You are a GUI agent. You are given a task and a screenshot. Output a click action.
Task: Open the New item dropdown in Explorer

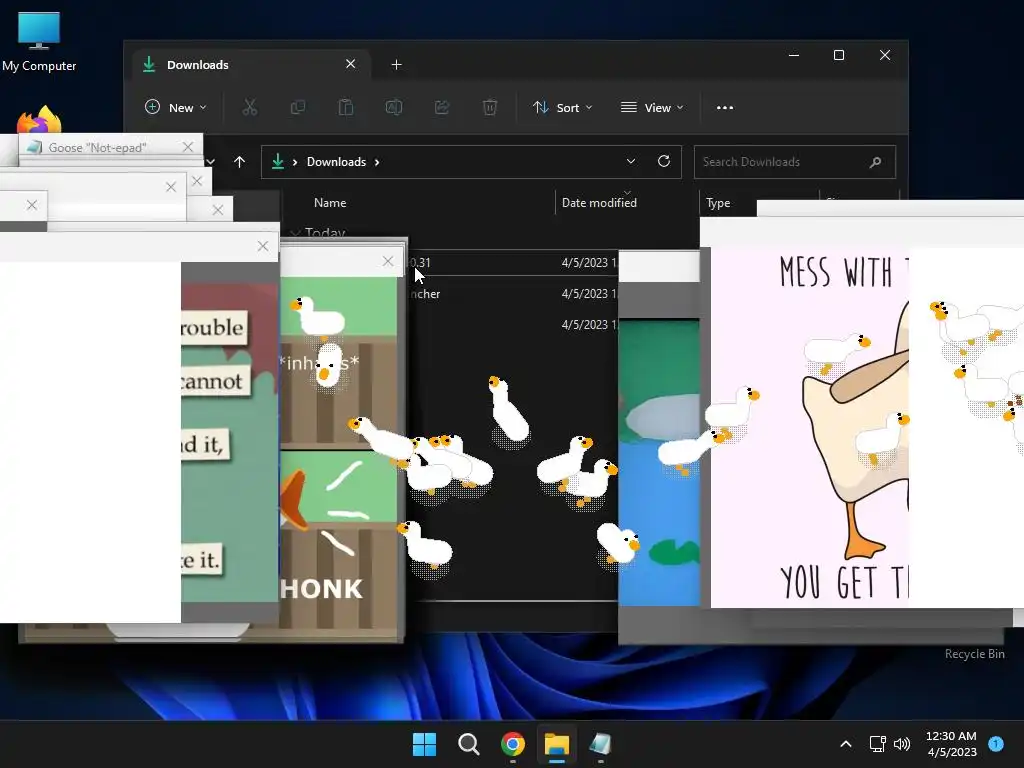(175, 108)
